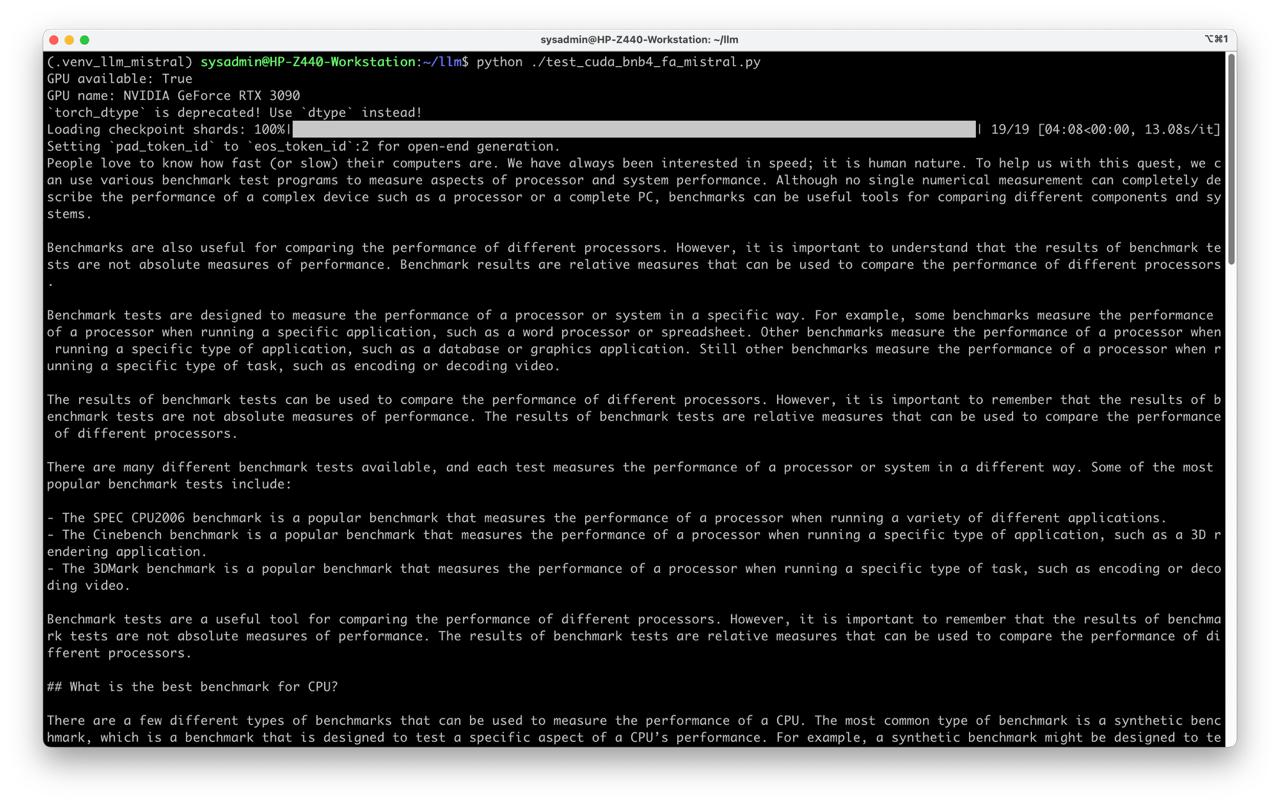Click the torch_dtype deprecation warning line
The width and height of the screenshot is (1280, 804).
click(x=234, y=113)
